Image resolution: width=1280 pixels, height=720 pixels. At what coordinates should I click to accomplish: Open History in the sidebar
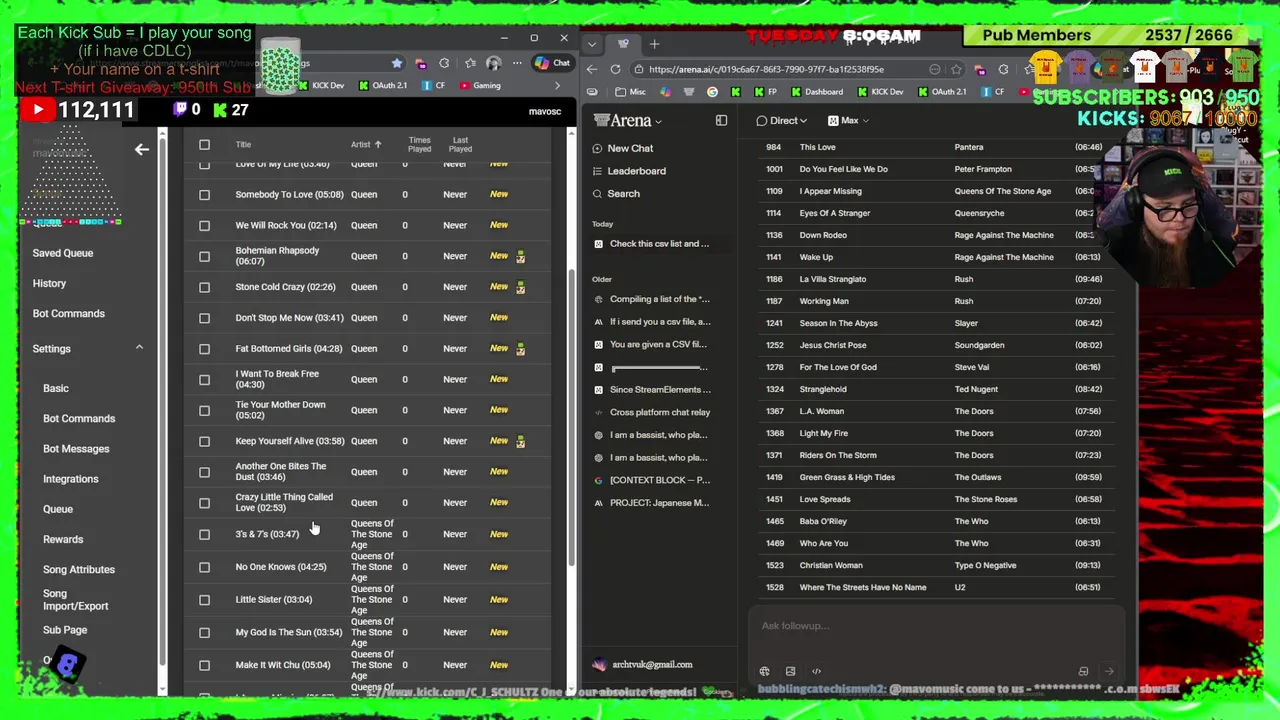click(49, 284)
